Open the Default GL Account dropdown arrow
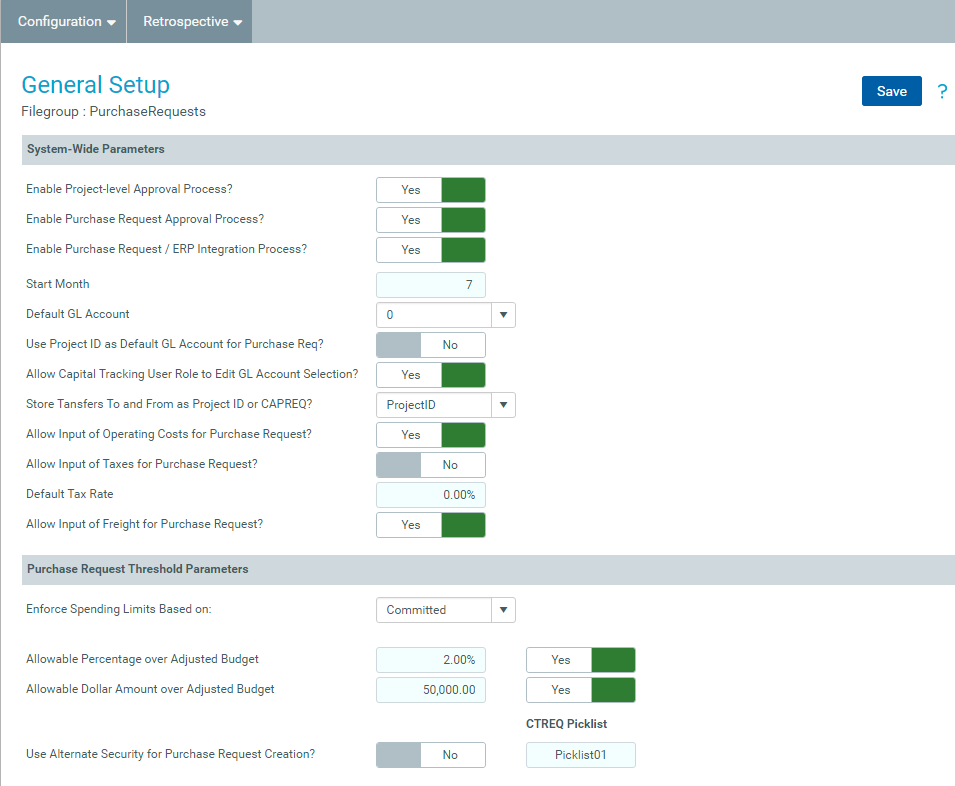 pyautogui.click(x=503, y=315)
